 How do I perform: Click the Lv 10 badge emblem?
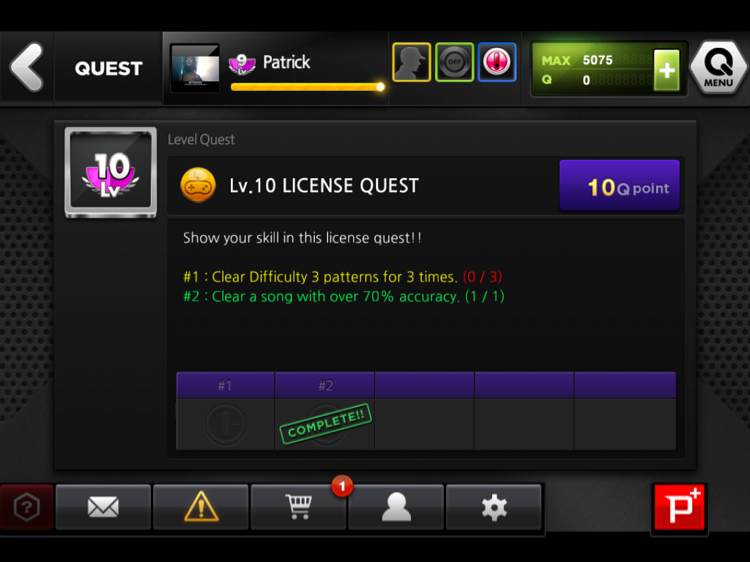pos(110,173)
